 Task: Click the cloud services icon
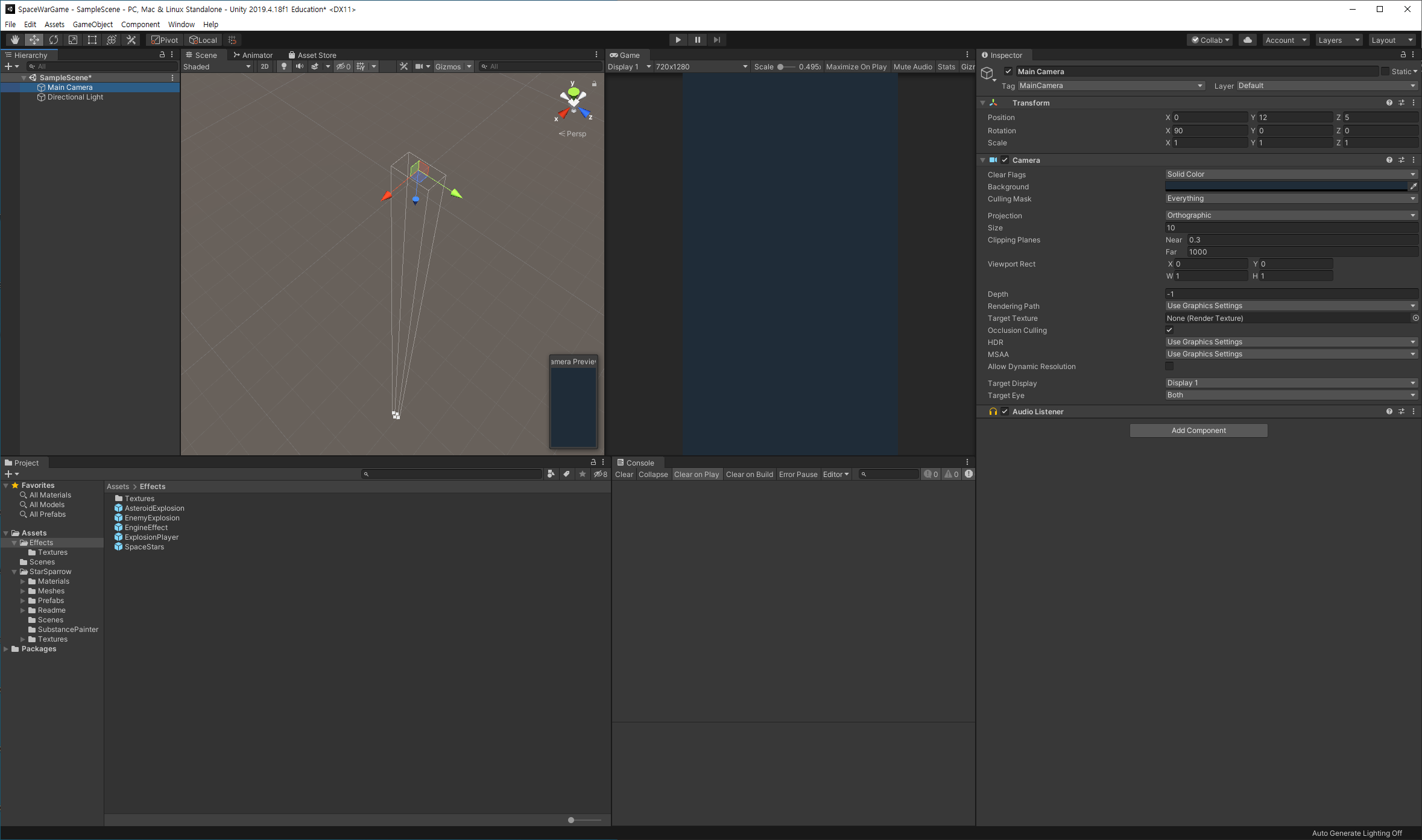1247,40
